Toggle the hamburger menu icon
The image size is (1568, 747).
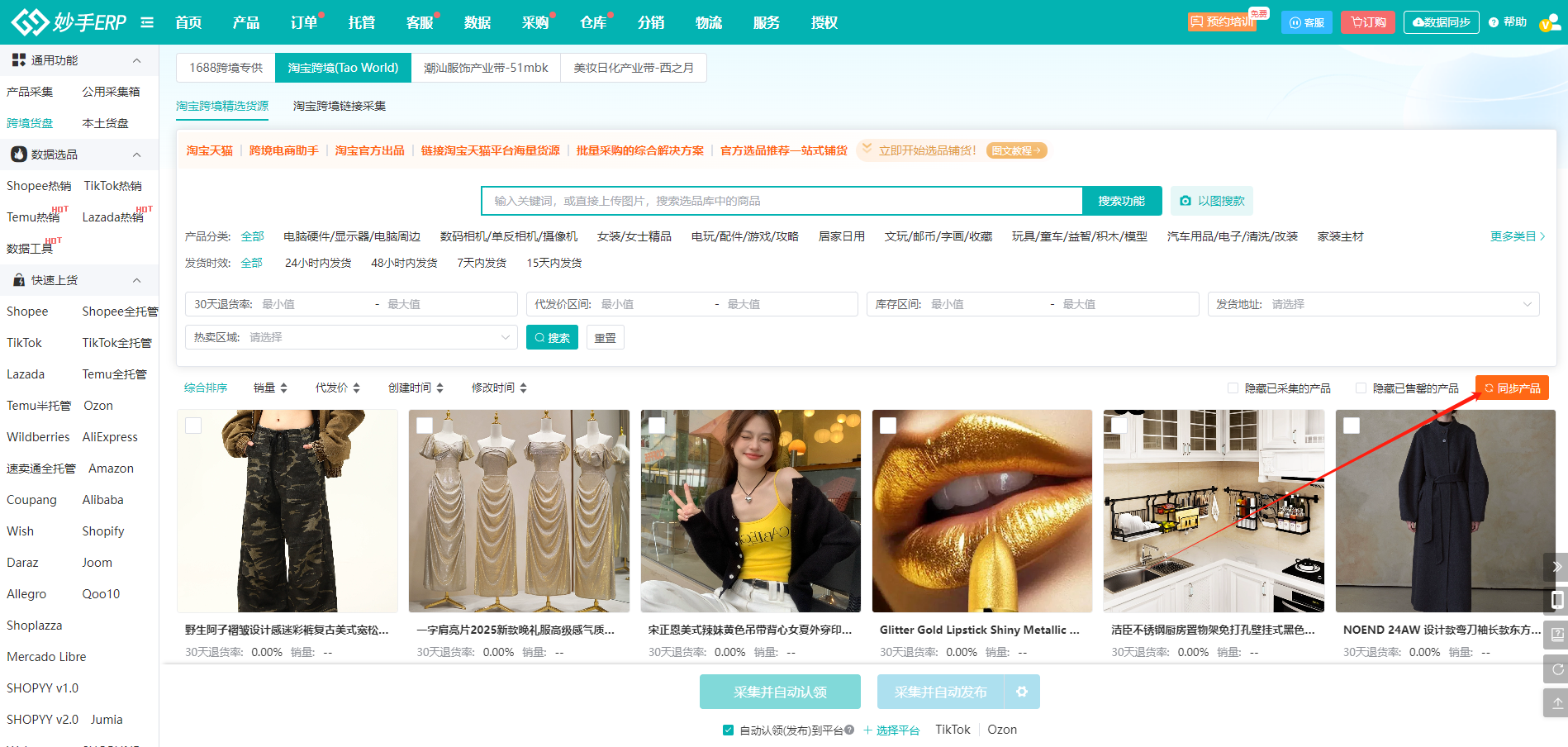147,22
